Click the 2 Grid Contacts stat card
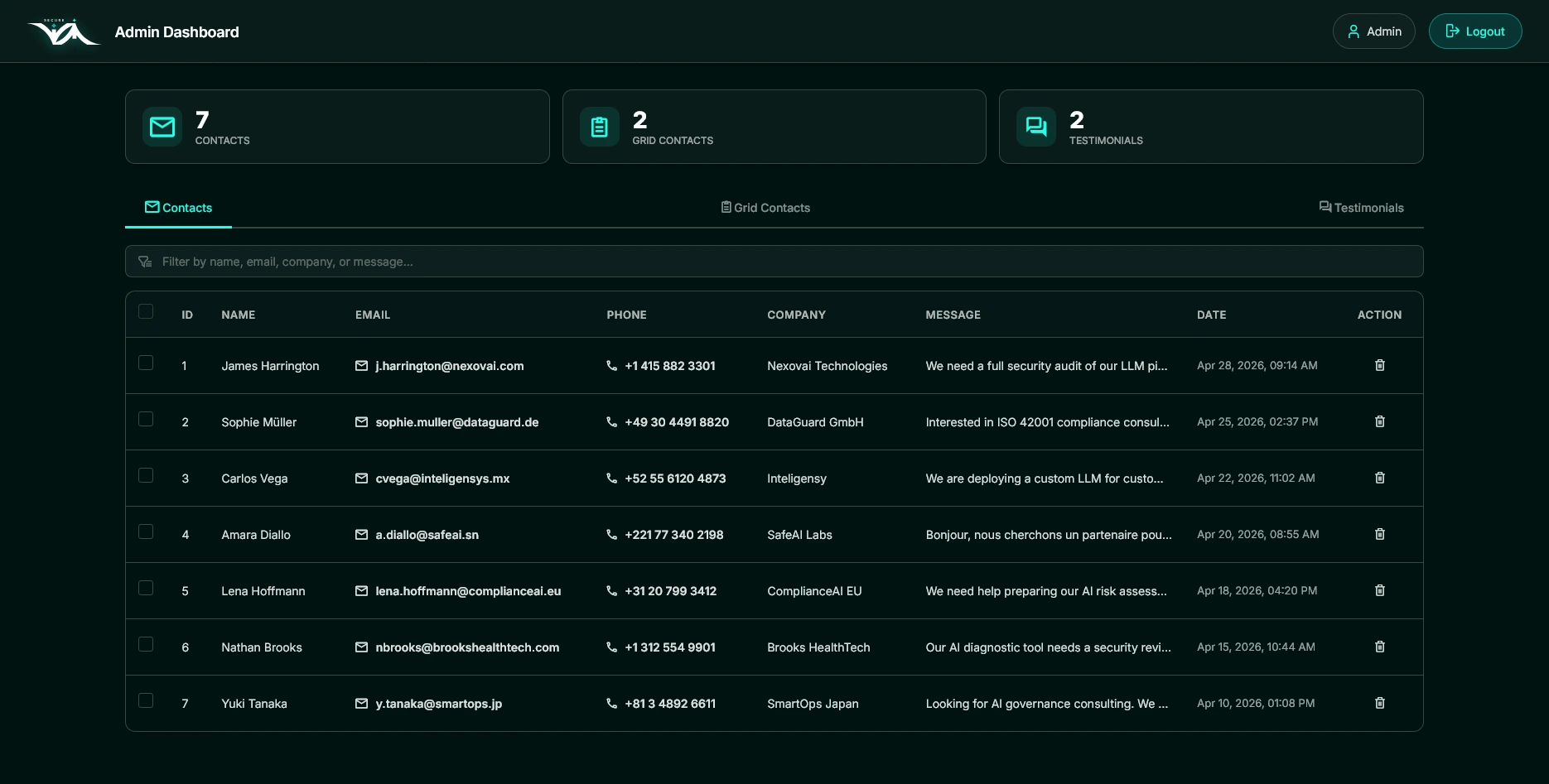This screenshot has width=1549, height=784. point(774,127)
